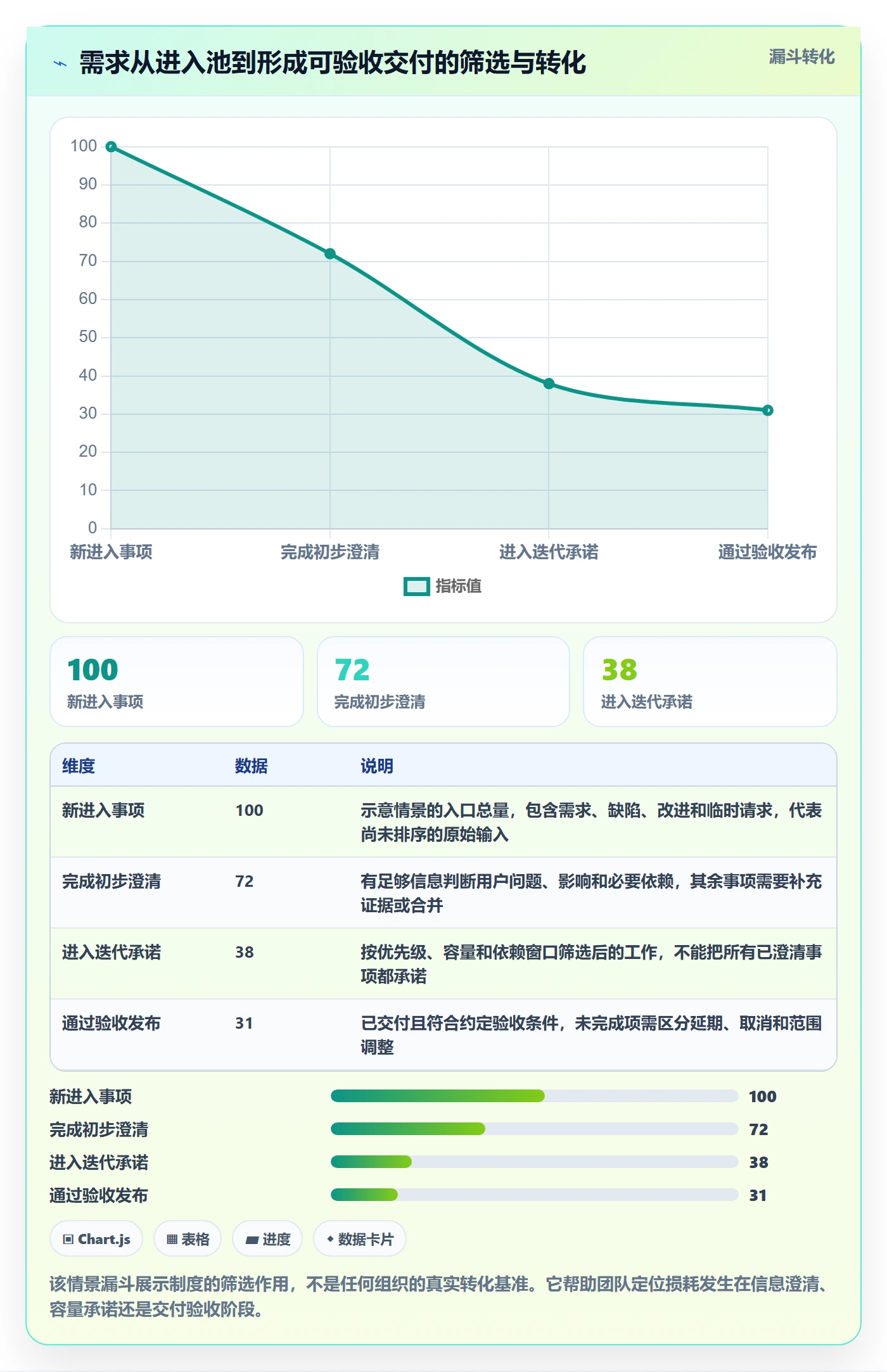Click the chart point above the 进入迭代承诺 axis label

click(x=549, y=384)
